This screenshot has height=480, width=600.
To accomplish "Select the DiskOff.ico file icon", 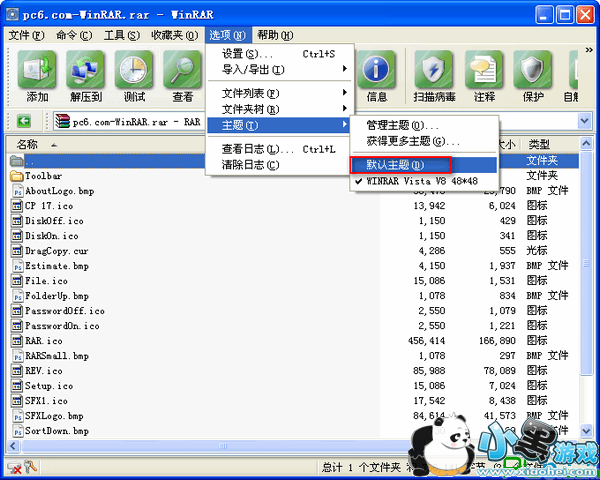I will pos(16,221).
